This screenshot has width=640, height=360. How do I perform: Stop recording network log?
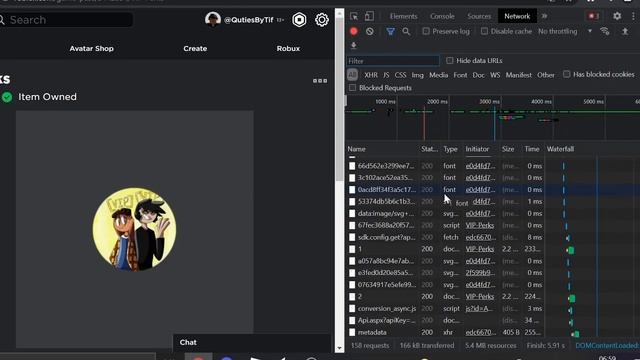(354, 31)
